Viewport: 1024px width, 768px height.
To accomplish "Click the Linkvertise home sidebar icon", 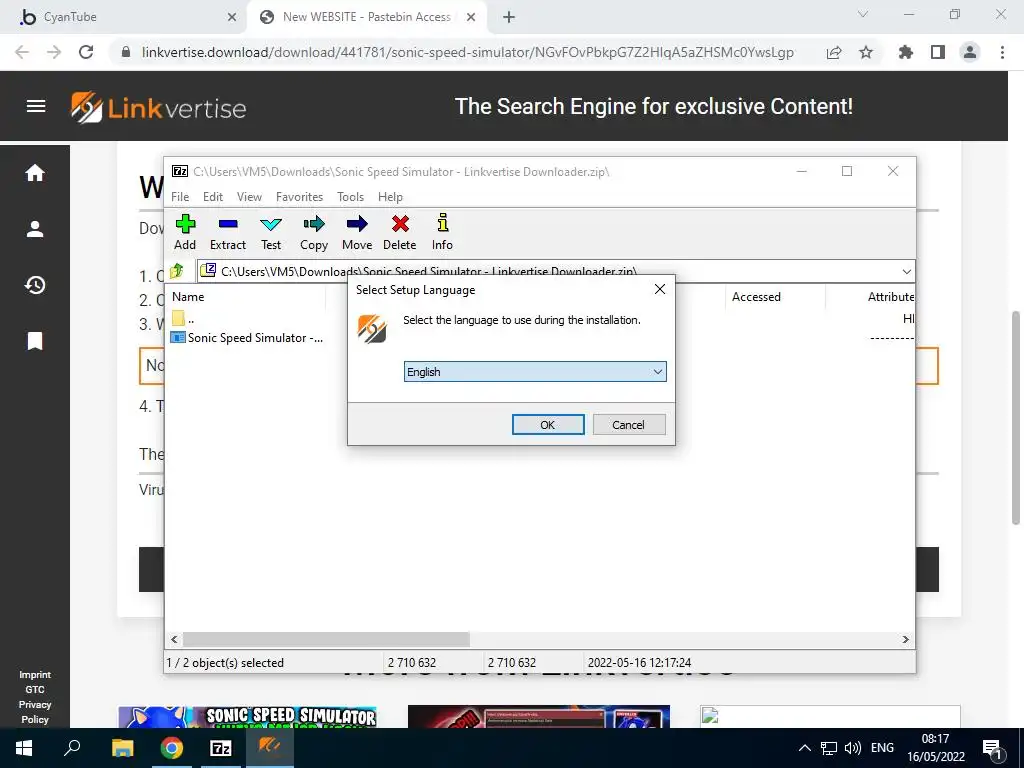I will [x=35, y=173].
